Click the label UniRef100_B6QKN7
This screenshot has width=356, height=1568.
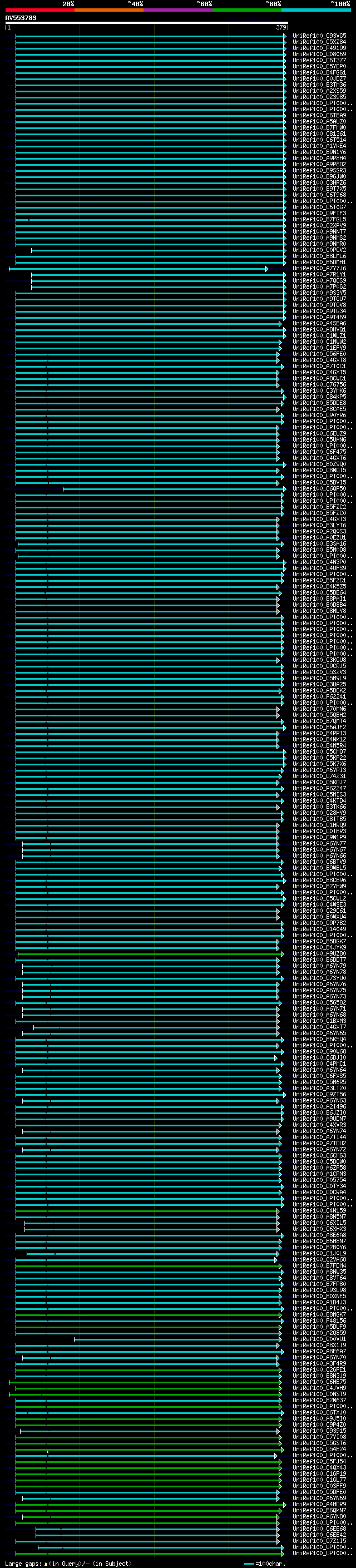(x=319, y=1510)
